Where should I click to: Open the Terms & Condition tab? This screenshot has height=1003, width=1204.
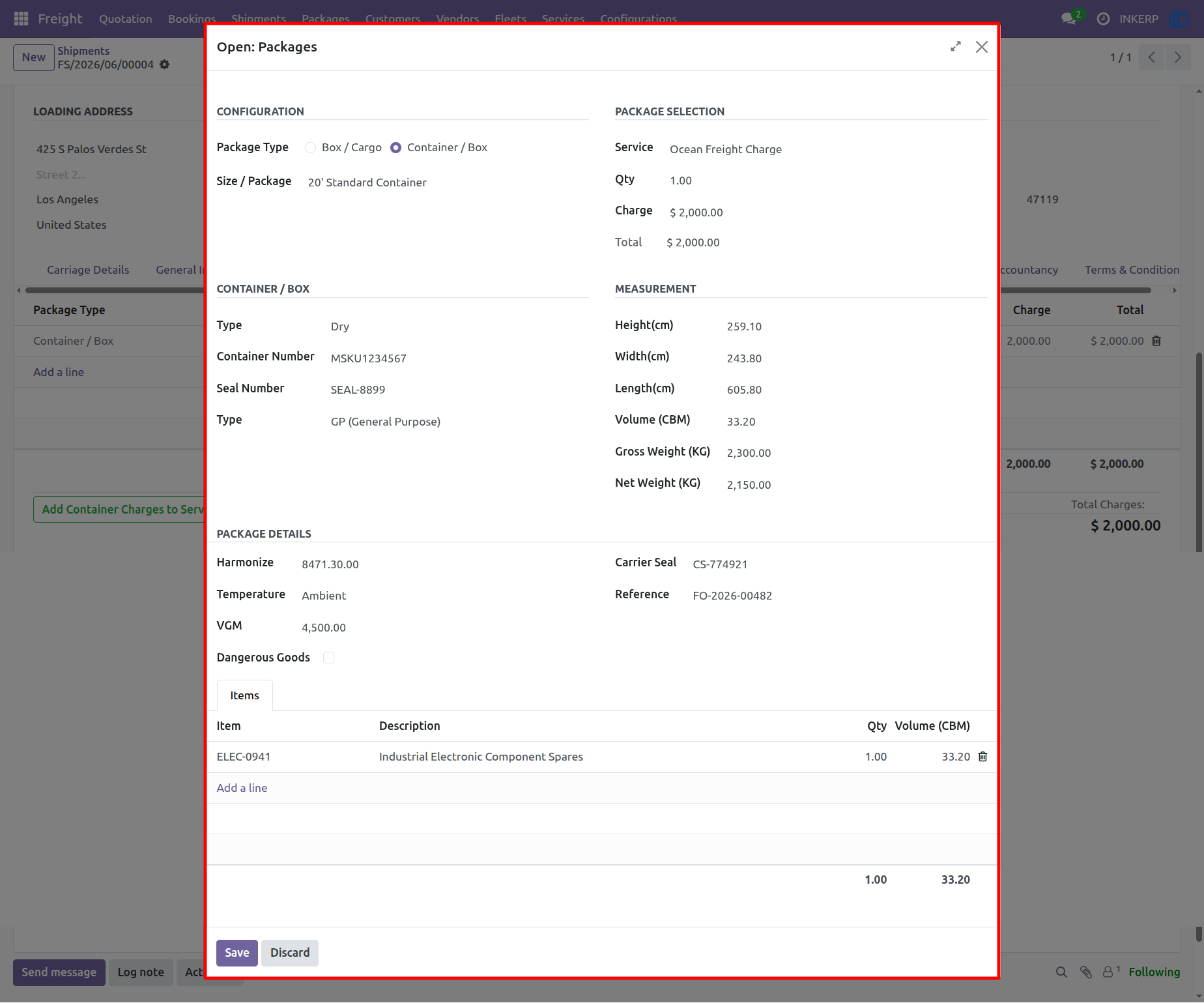[1132, 270]
